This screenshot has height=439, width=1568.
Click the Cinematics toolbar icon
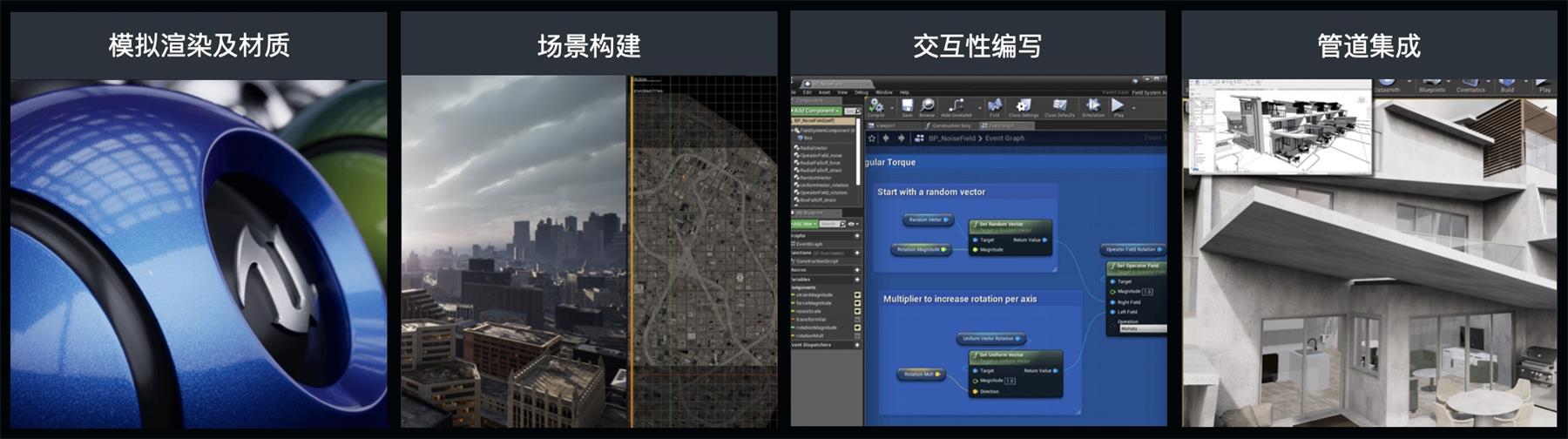(x=1470, y=84)
